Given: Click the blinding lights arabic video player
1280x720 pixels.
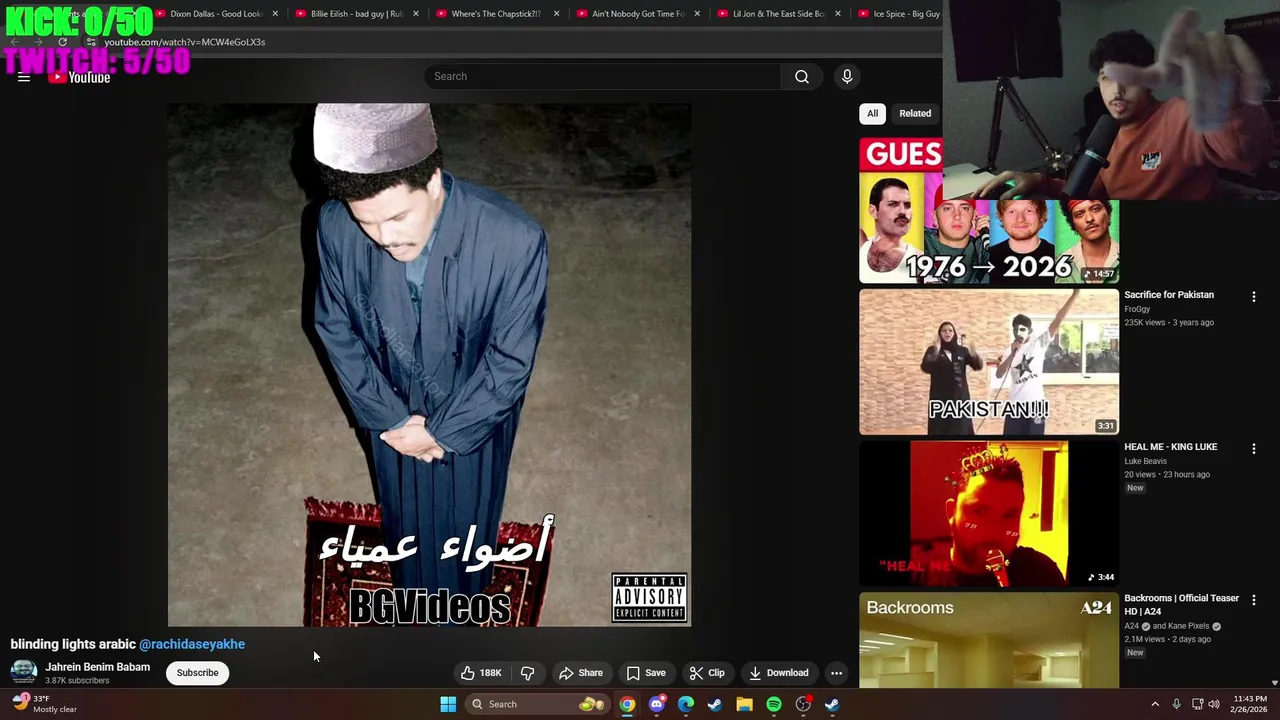Looking at the screenshot, I should coord(429,365).
